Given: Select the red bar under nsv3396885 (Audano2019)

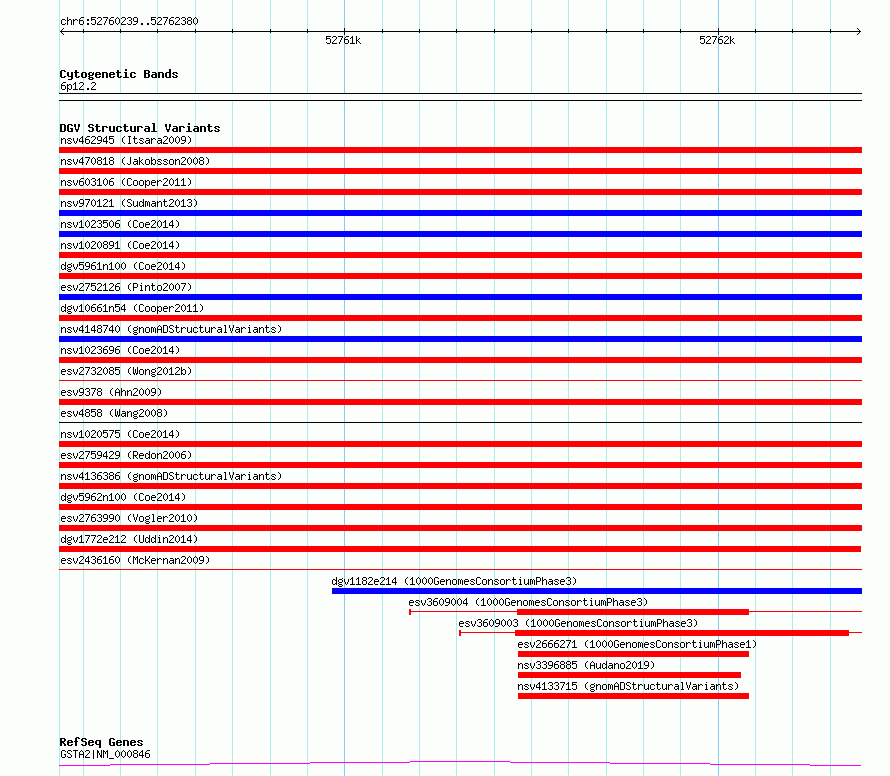Looking at the screenshot, I should point(629,675).
